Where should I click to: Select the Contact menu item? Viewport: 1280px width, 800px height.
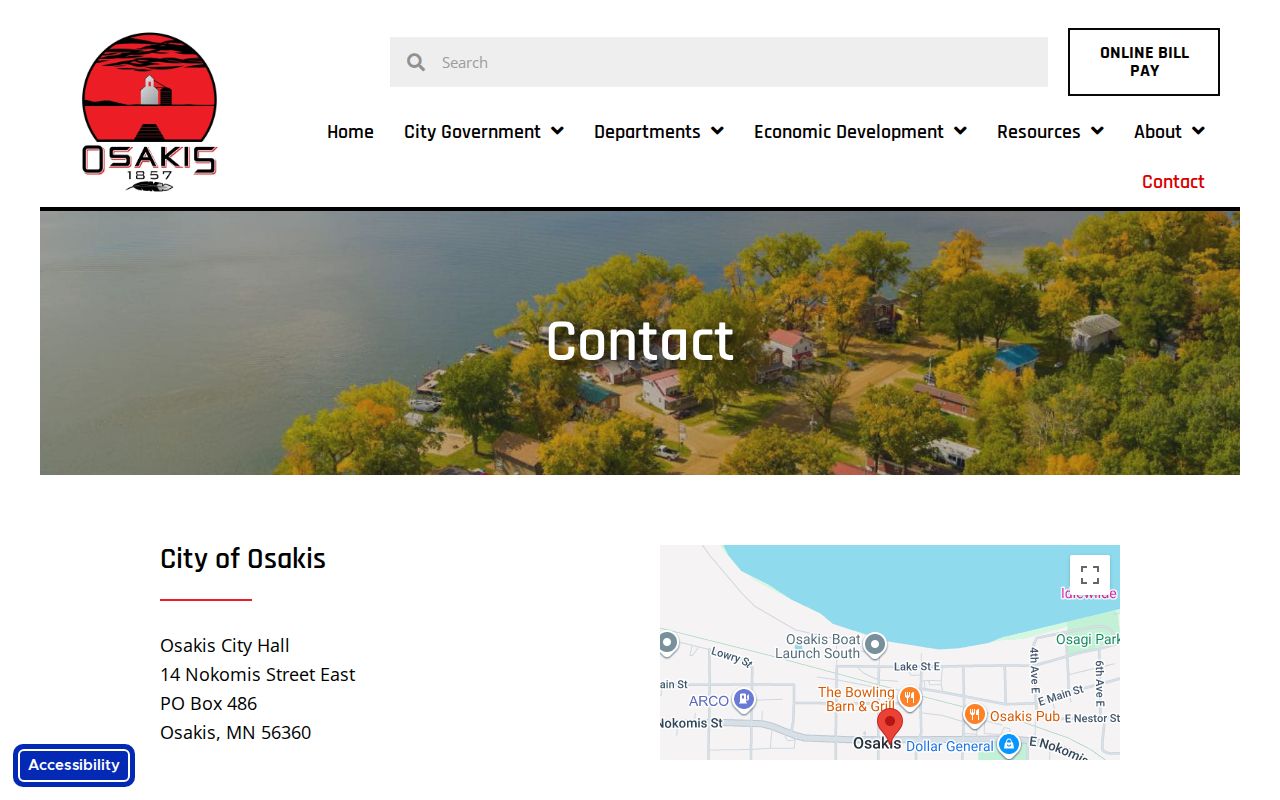click(x=1173, y=182)
